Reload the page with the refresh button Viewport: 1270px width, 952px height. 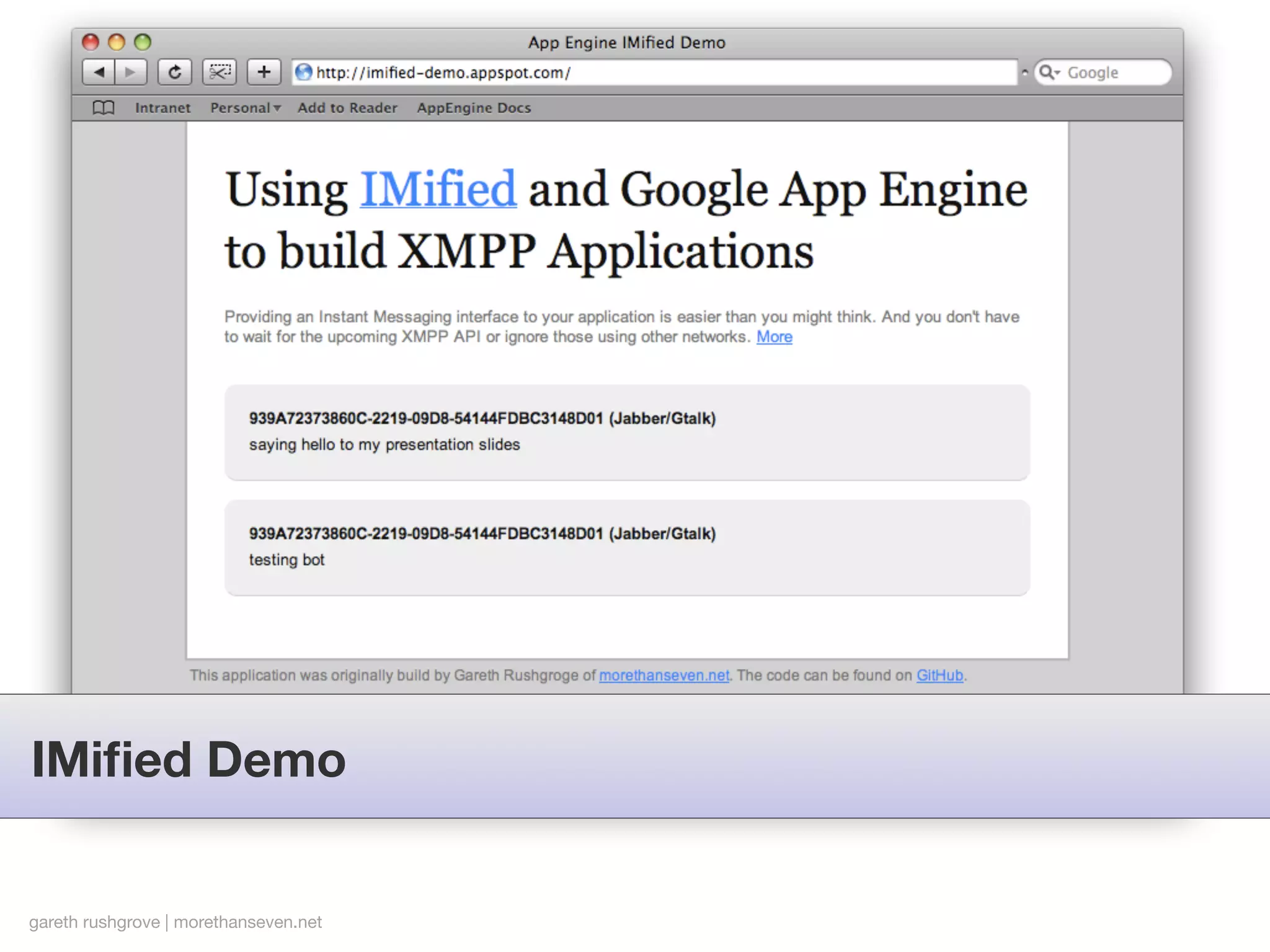[x=174, y=73]
